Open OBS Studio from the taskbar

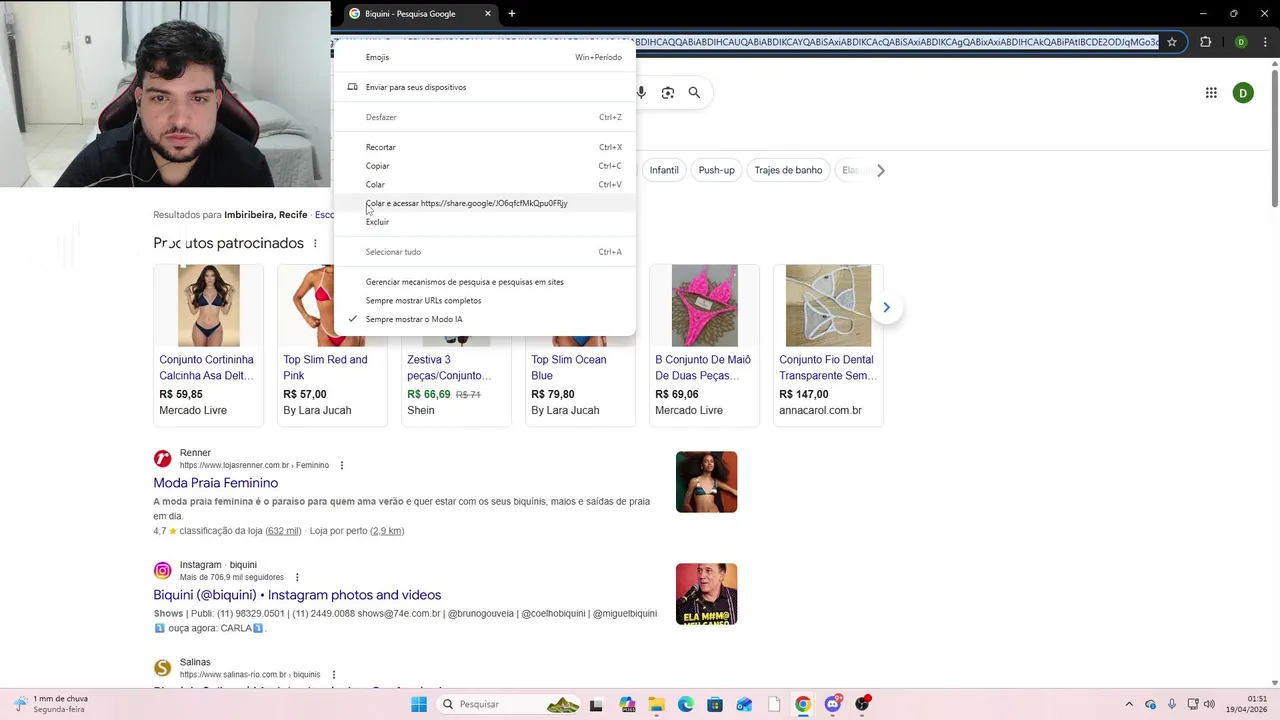coord(862,704)
